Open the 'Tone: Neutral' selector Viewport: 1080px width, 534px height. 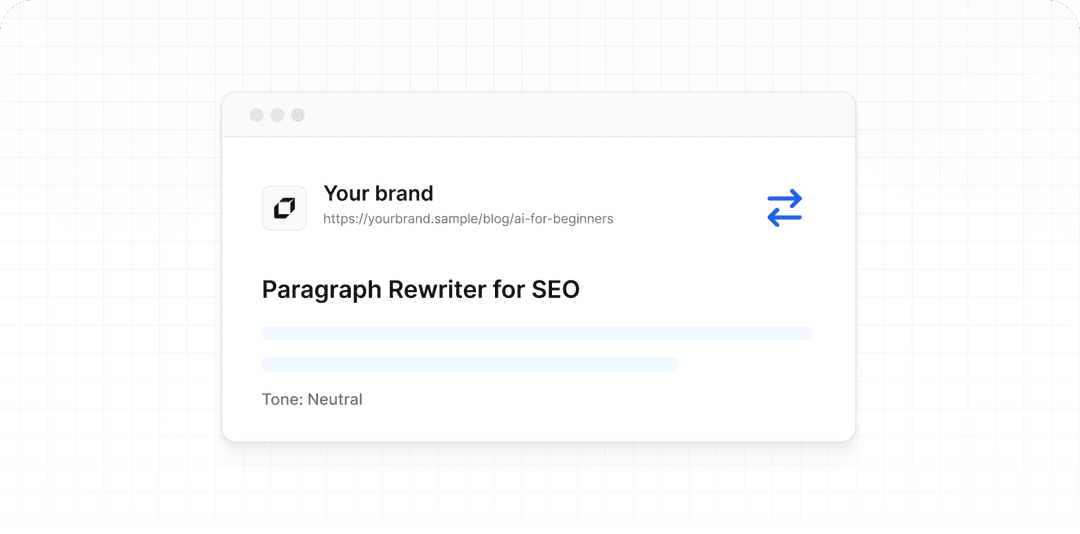coord(312,399)
